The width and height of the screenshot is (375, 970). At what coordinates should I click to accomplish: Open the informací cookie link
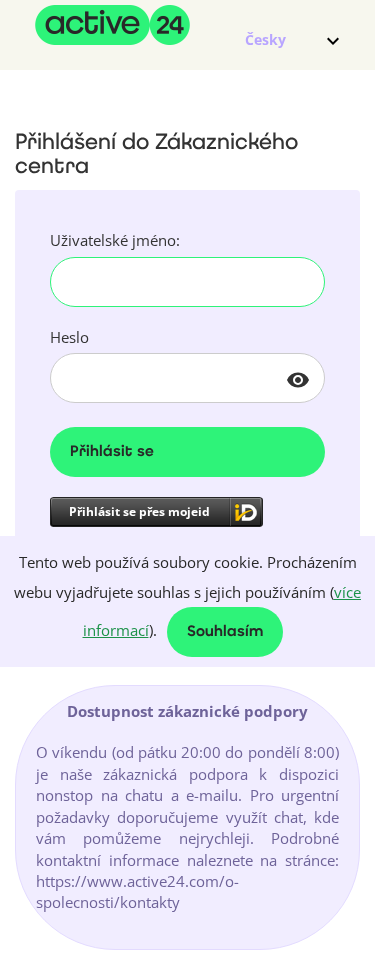116,631
